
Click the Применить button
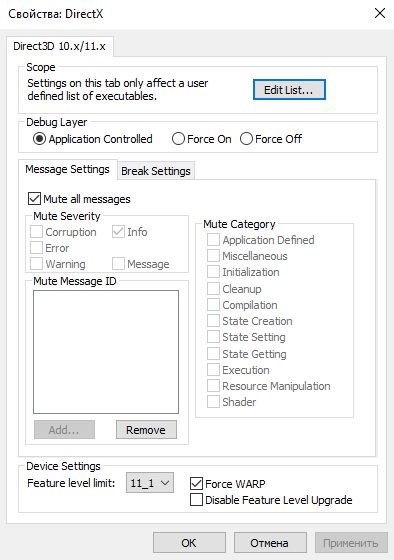(351, 543)
